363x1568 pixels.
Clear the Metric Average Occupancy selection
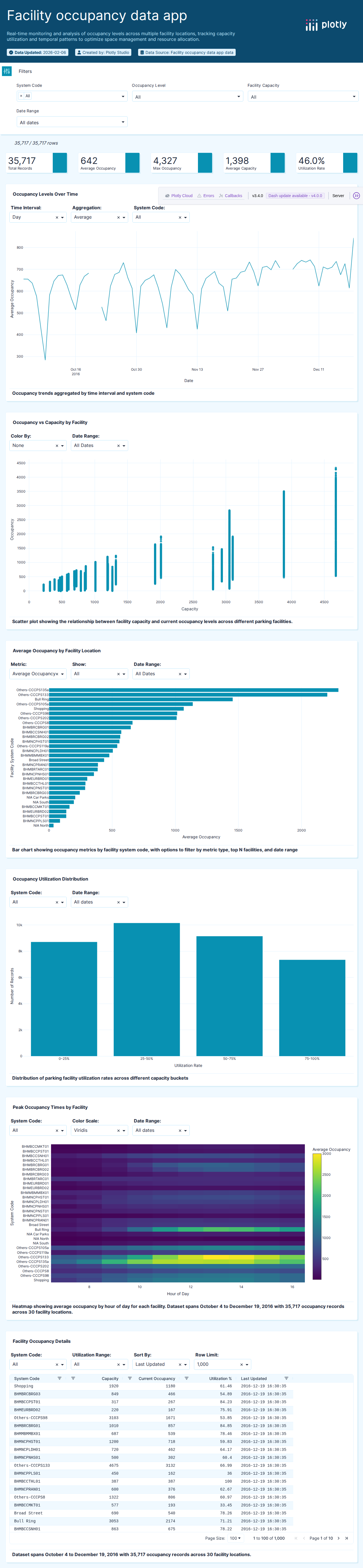[x=57, y=674]
